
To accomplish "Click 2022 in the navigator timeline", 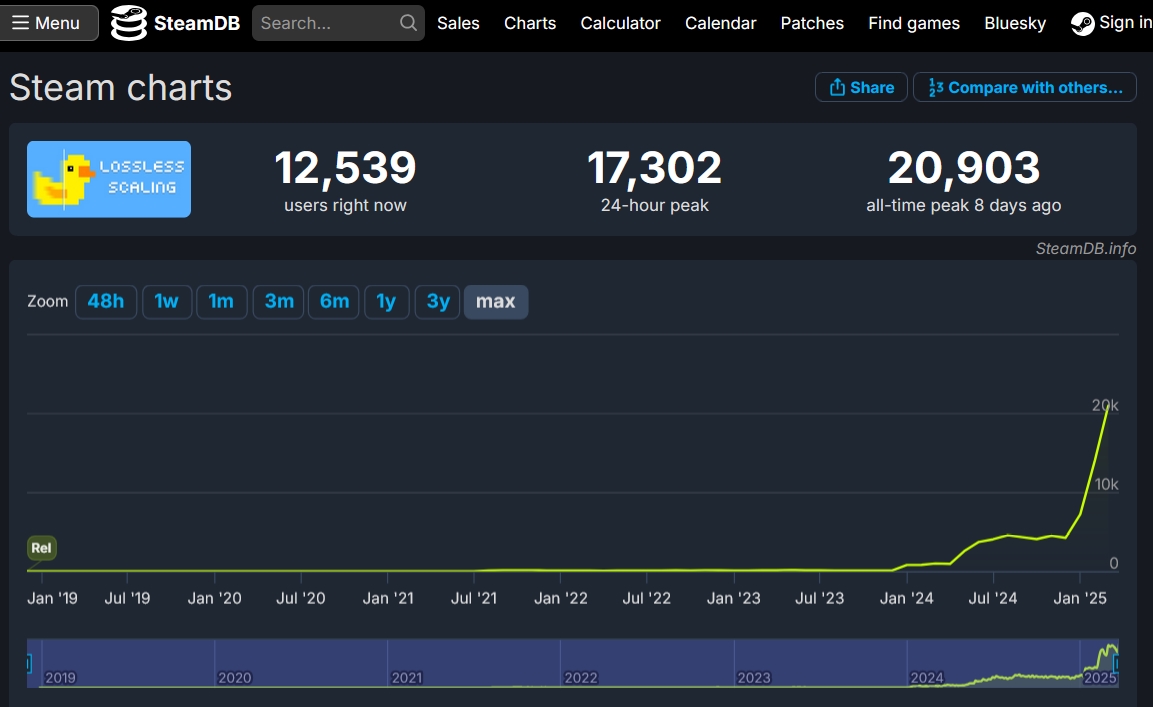I will pos(581,678).
